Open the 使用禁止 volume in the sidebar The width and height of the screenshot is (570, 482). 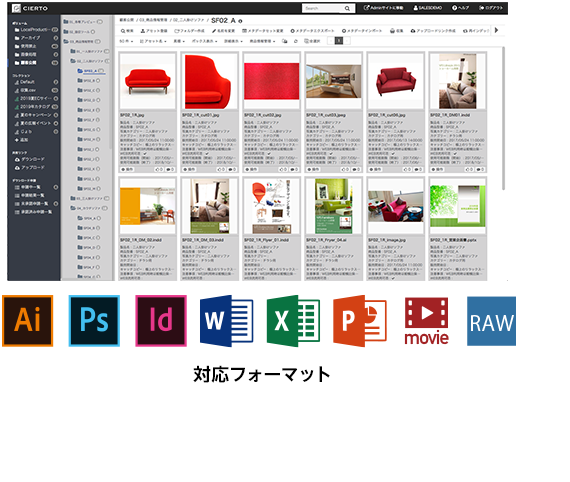[36, 46]
